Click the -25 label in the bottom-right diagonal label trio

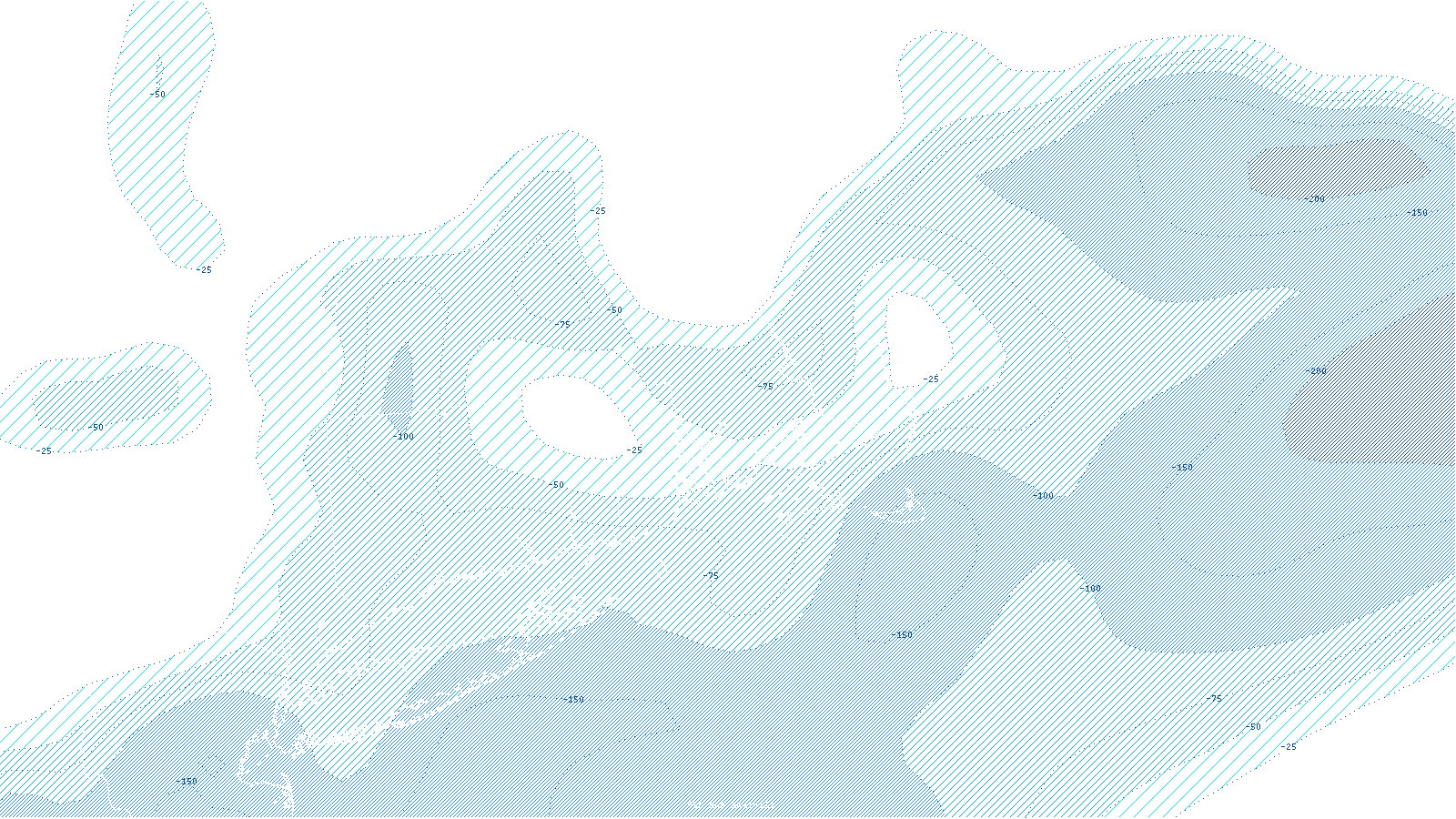click(1289, 746)
